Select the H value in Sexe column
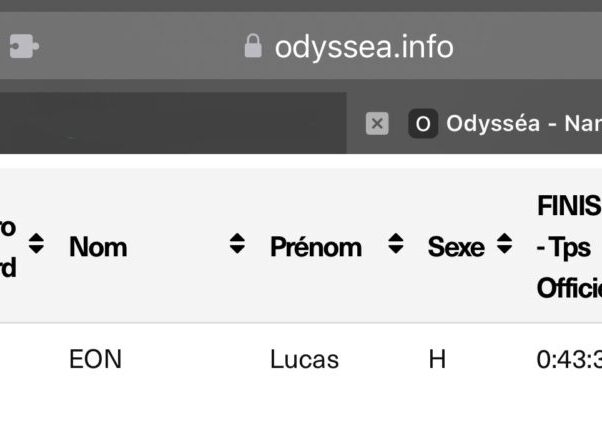This screenshot has width=602, height=421. [x=437, y=359]
